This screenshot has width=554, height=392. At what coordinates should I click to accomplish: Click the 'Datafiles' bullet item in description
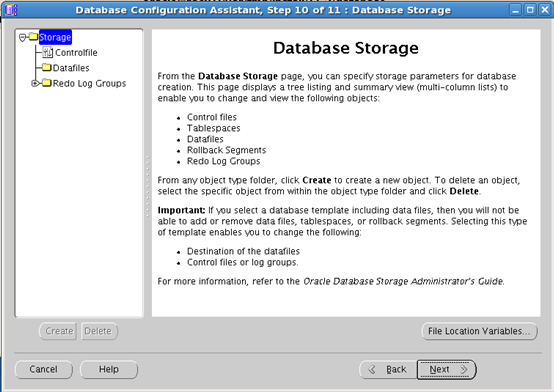pyautogui.click(x=205, y=139)
